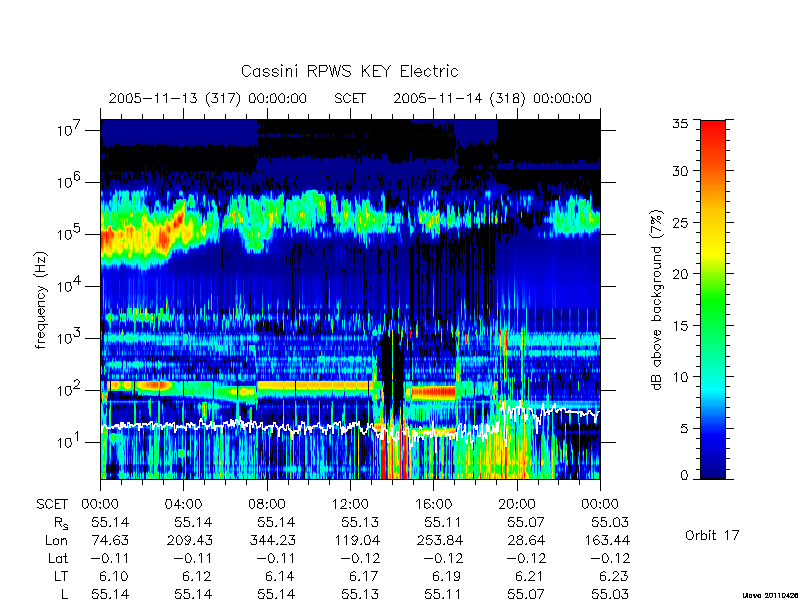The image size is (800, 600).
Task: Click the white trace line near 08:00
Action: (x=267, y=426)
